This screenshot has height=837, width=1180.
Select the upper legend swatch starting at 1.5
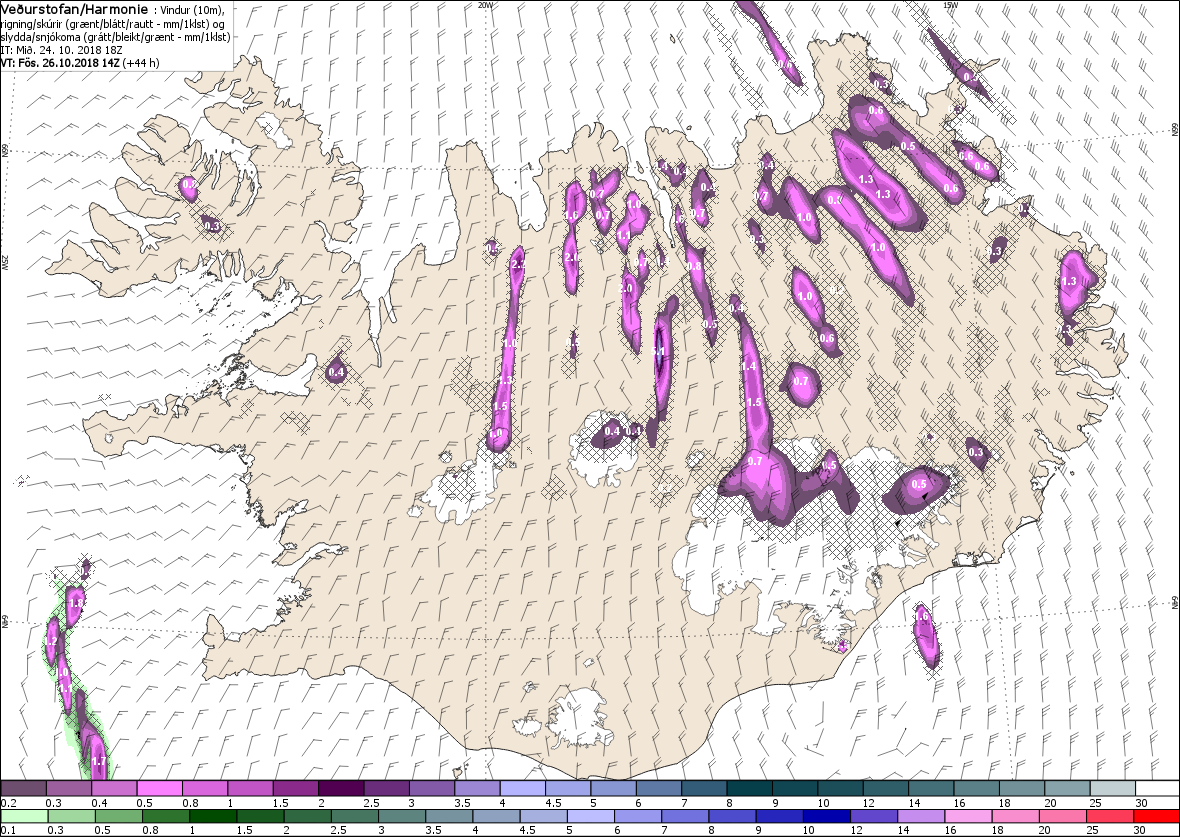296,788
